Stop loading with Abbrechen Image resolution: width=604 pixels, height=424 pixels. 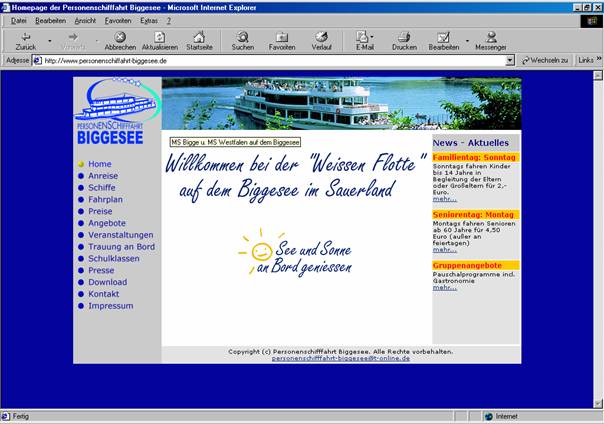coord(120,41)
